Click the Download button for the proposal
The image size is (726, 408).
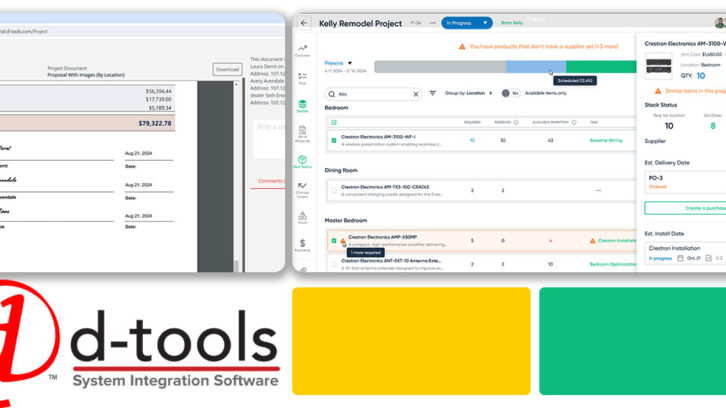(227, 70)
